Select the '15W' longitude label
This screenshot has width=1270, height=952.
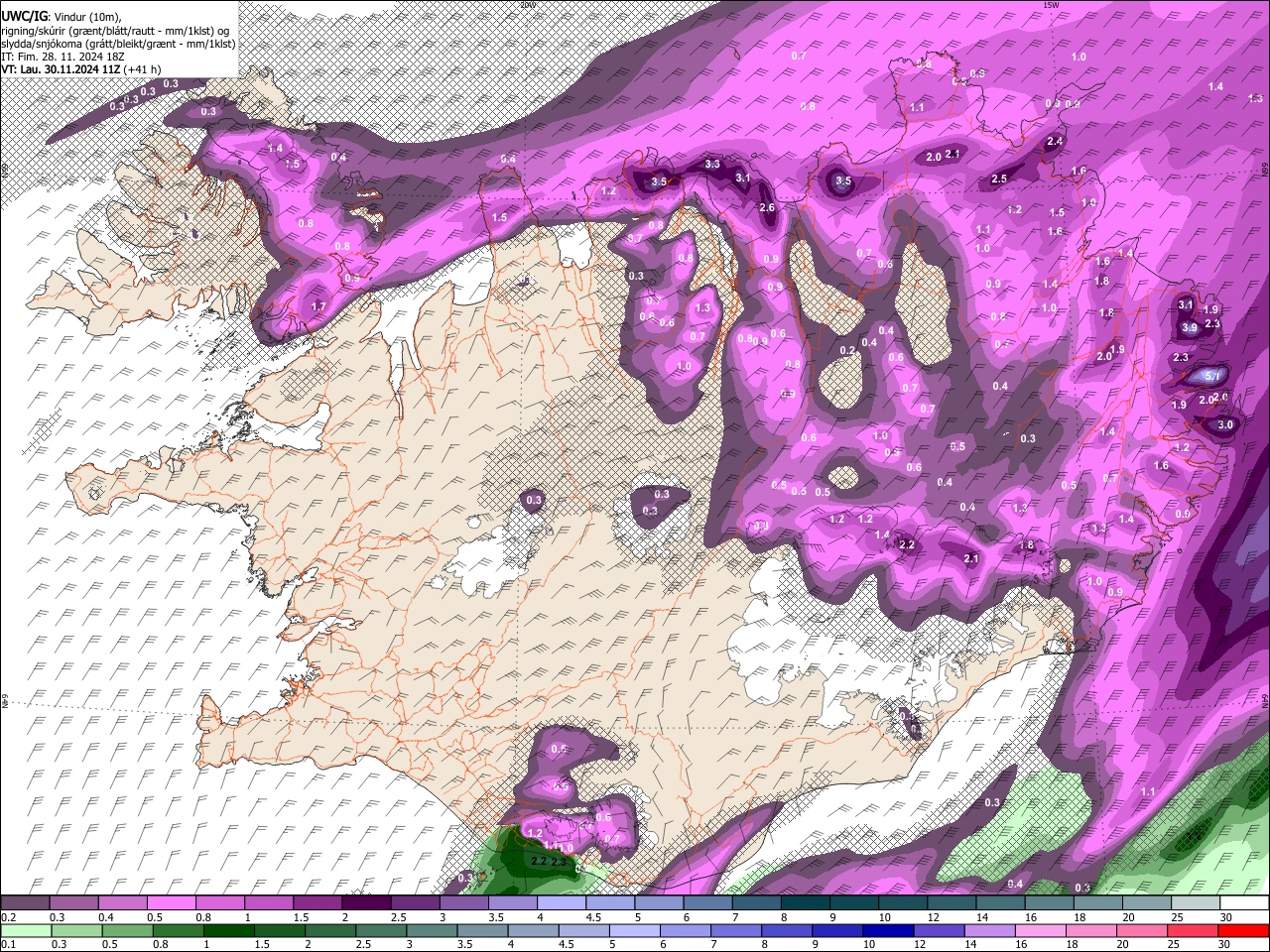point(1051,5)
